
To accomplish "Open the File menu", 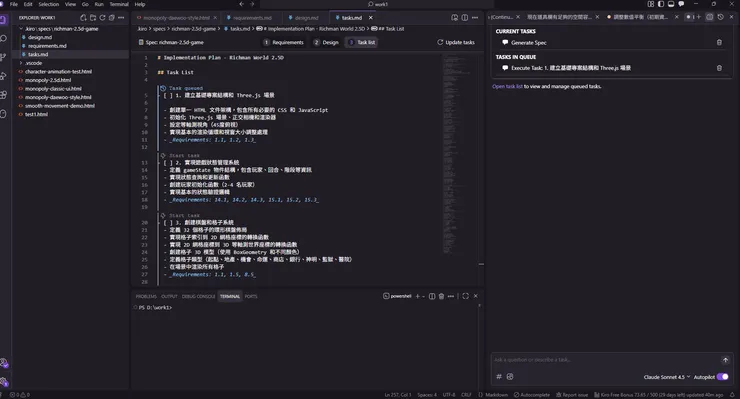I will click(14, 4).
